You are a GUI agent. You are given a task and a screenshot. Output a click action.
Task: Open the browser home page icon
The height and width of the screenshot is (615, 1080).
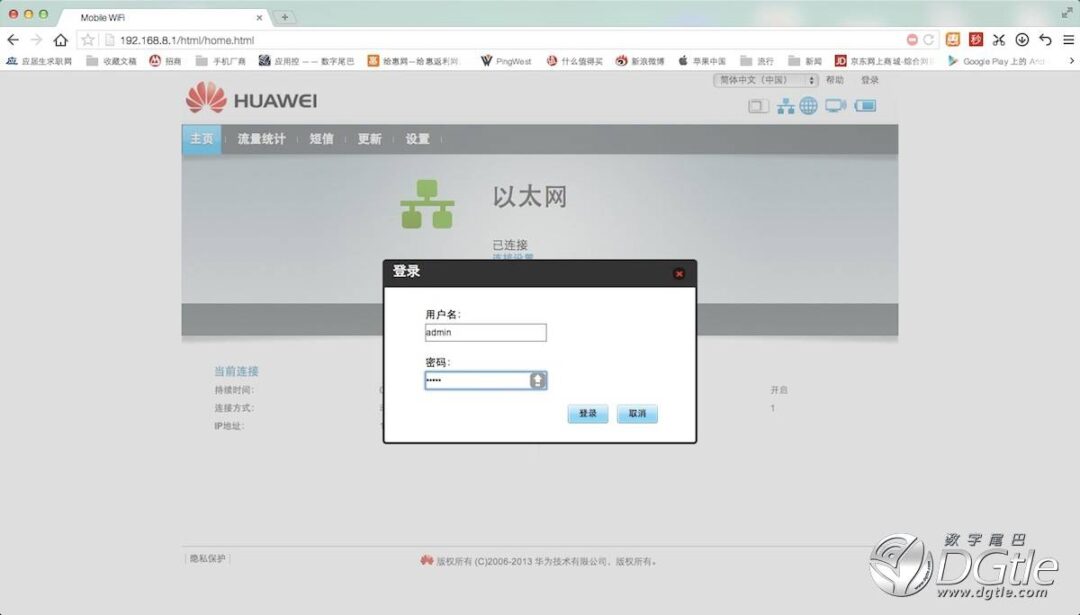pyautogui.click(x=61, y=40)
